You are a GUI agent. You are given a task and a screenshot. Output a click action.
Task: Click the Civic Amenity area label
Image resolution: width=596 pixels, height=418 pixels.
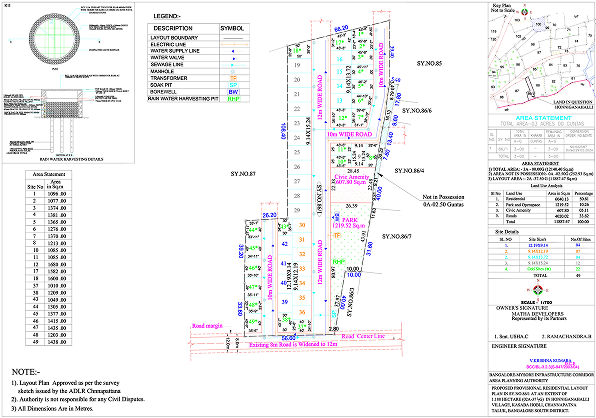point(351,179)
